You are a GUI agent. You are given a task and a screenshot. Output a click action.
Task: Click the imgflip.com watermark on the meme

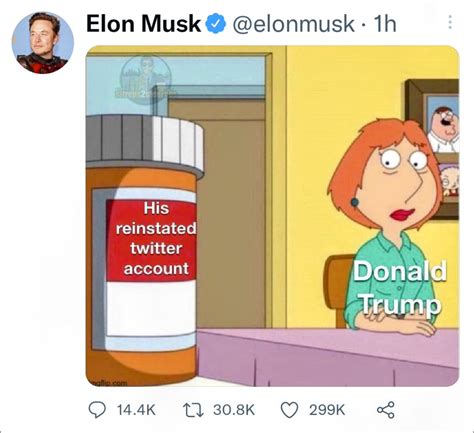(x=107, y=383)
